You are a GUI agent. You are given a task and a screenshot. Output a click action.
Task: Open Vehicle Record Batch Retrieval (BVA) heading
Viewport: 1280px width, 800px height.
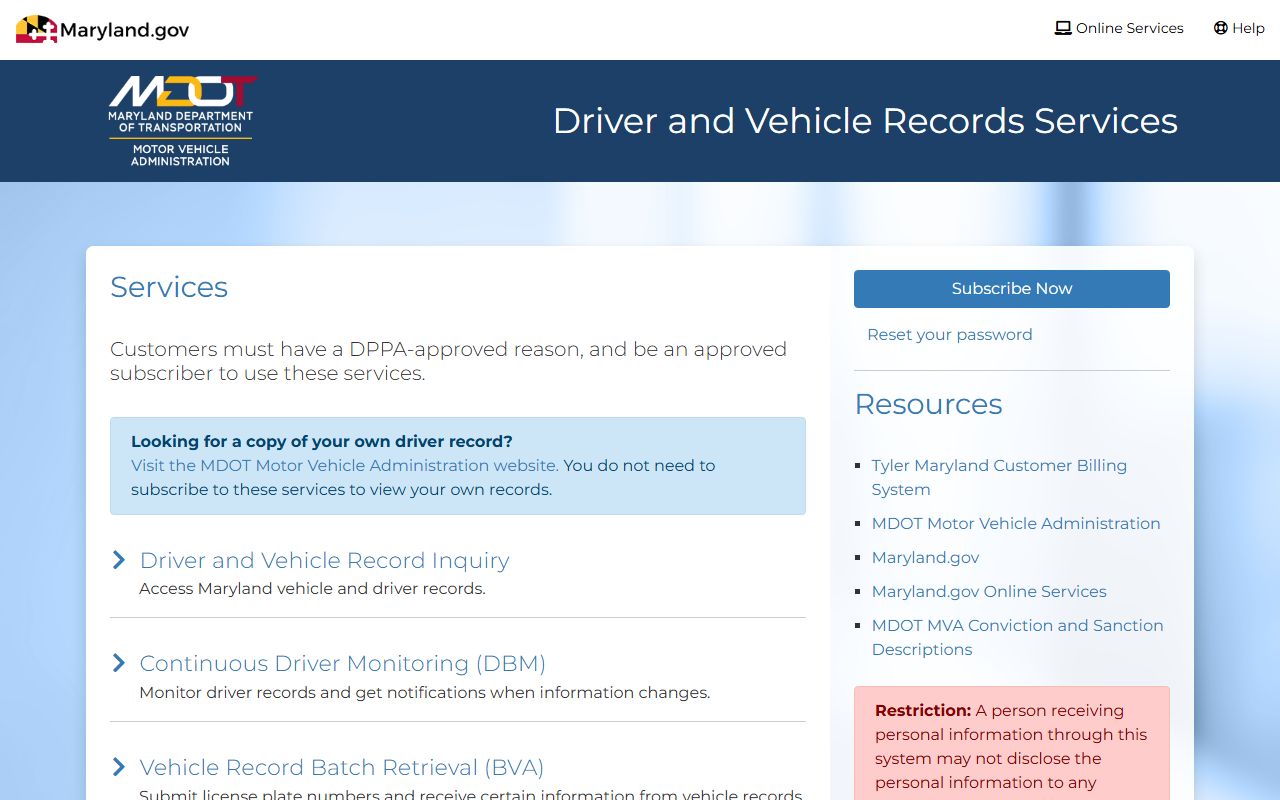tap(341, 767)
